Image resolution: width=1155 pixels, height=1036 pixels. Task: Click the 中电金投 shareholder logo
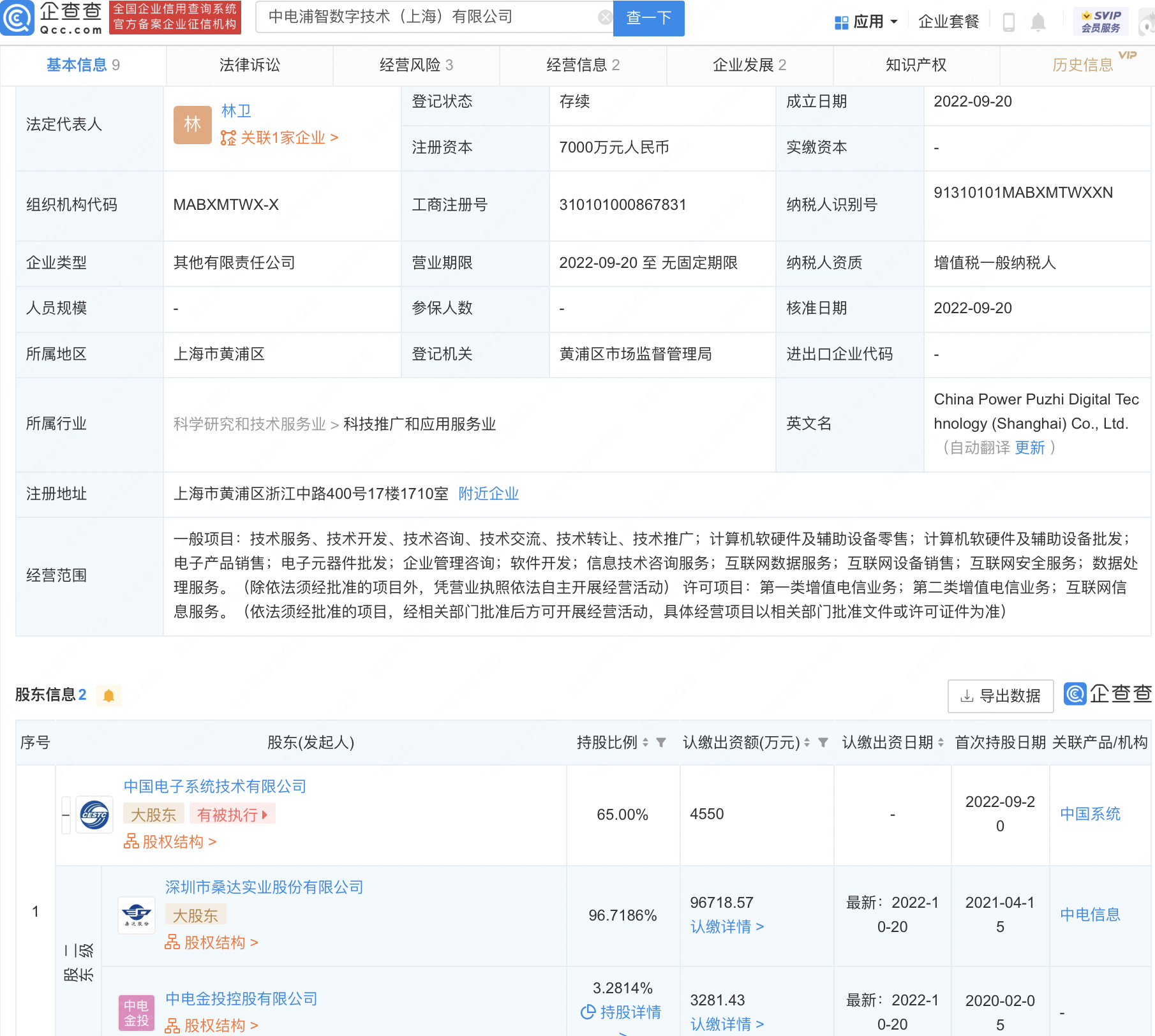tap(137, 1012)
